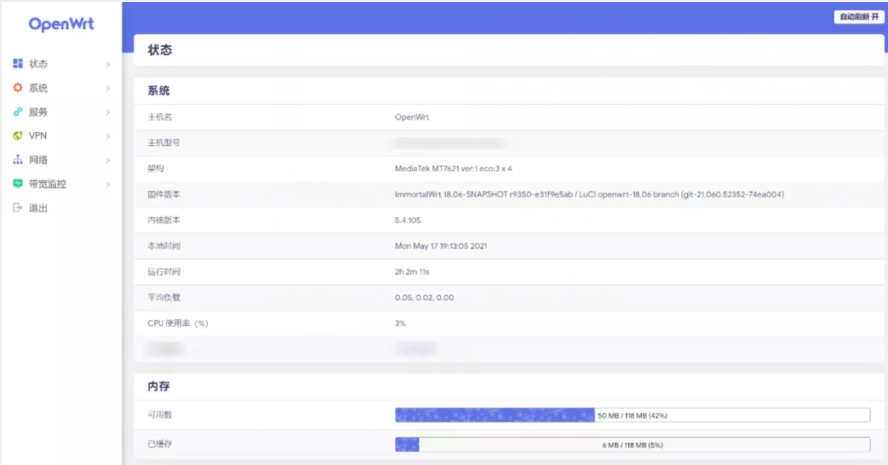Screen dimensions: 888x465
Task: Click the 状态 page title
Action: 160,50
